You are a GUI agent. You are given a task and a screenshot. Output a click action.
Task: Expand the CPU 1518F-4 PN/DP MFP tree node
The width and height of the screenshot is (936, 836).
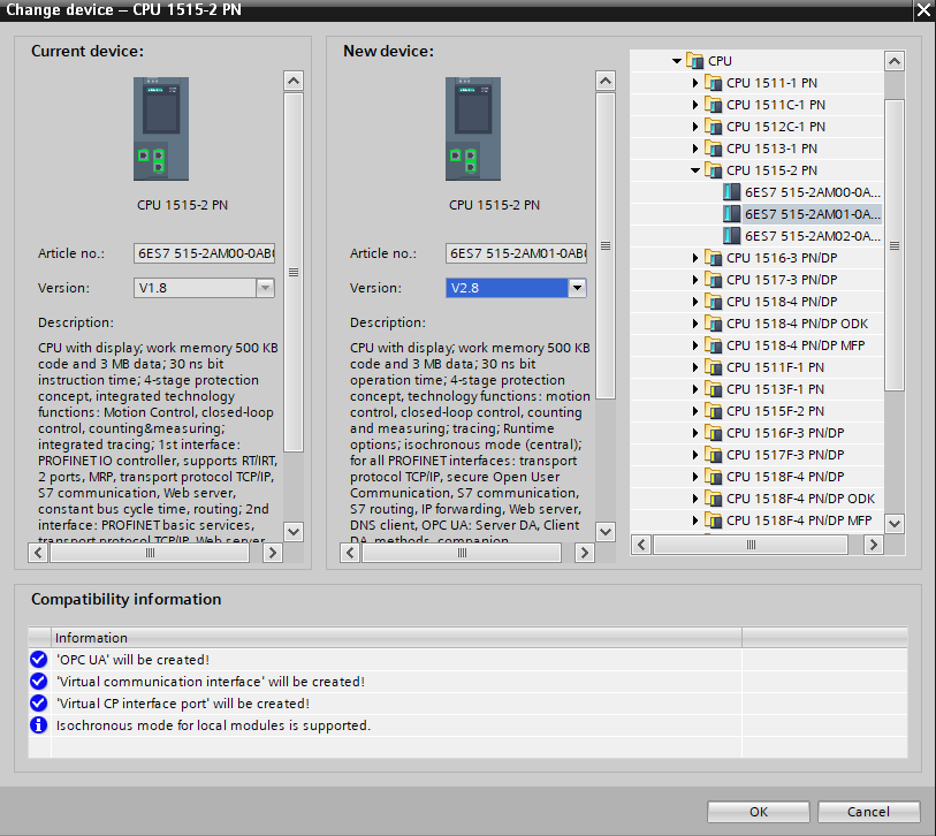[x=695, y=521]
